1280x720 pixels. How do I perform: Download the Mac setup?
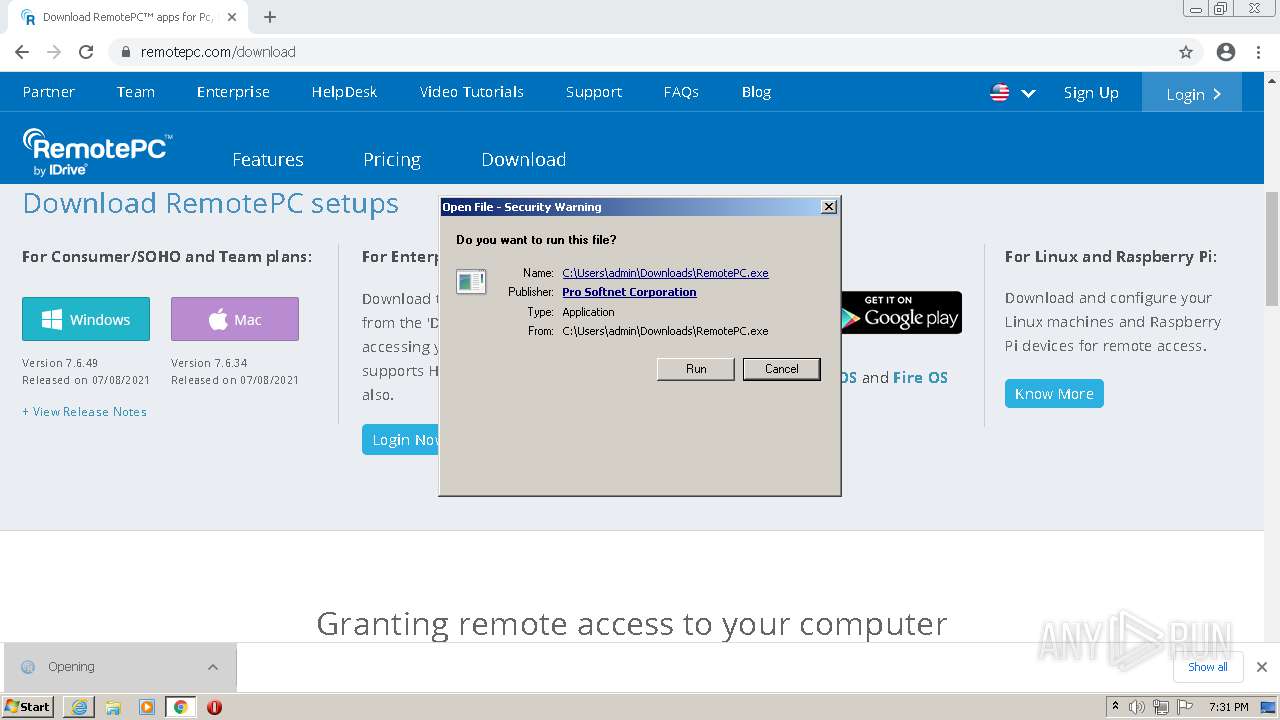tap(235, 319)
